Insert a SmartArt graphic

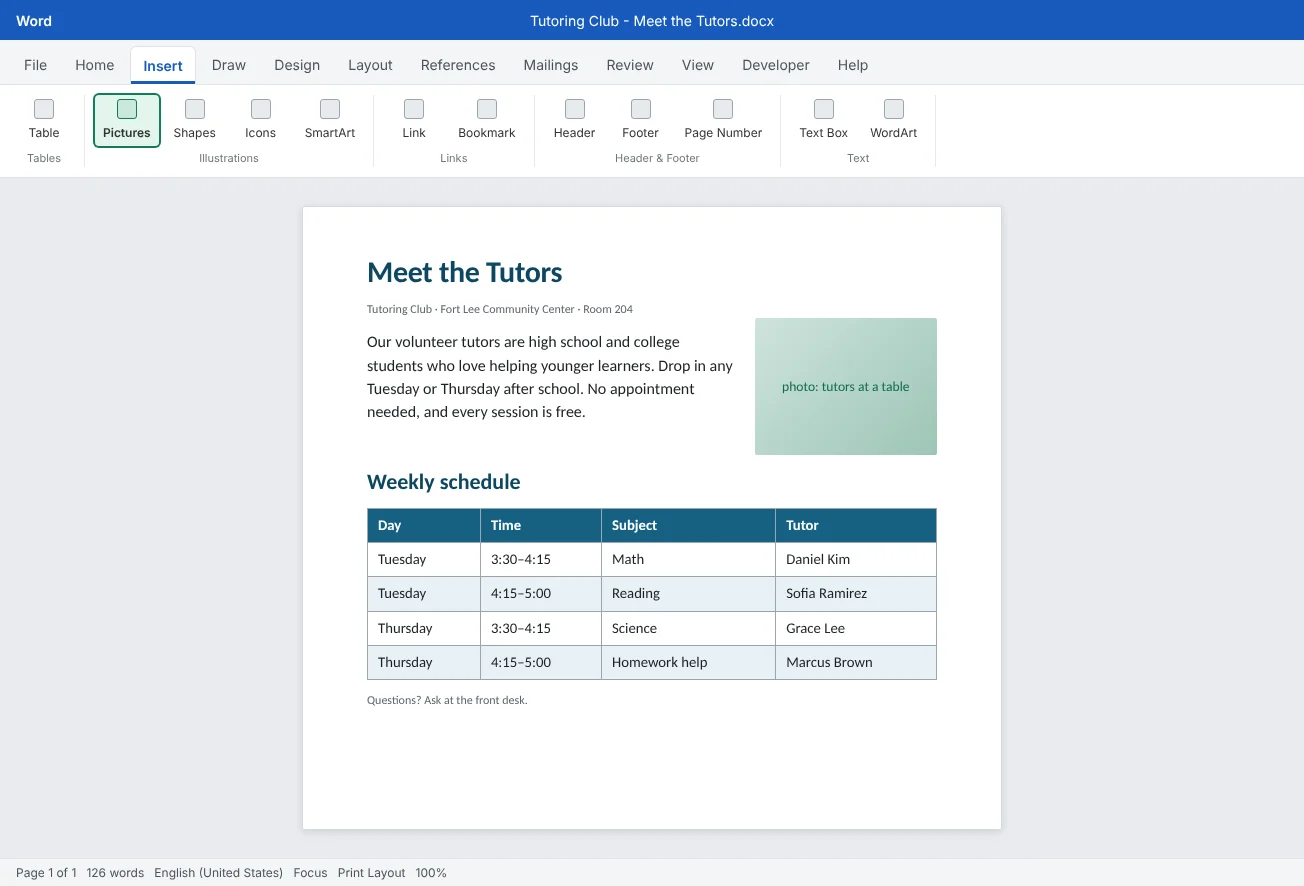[330, 120]
